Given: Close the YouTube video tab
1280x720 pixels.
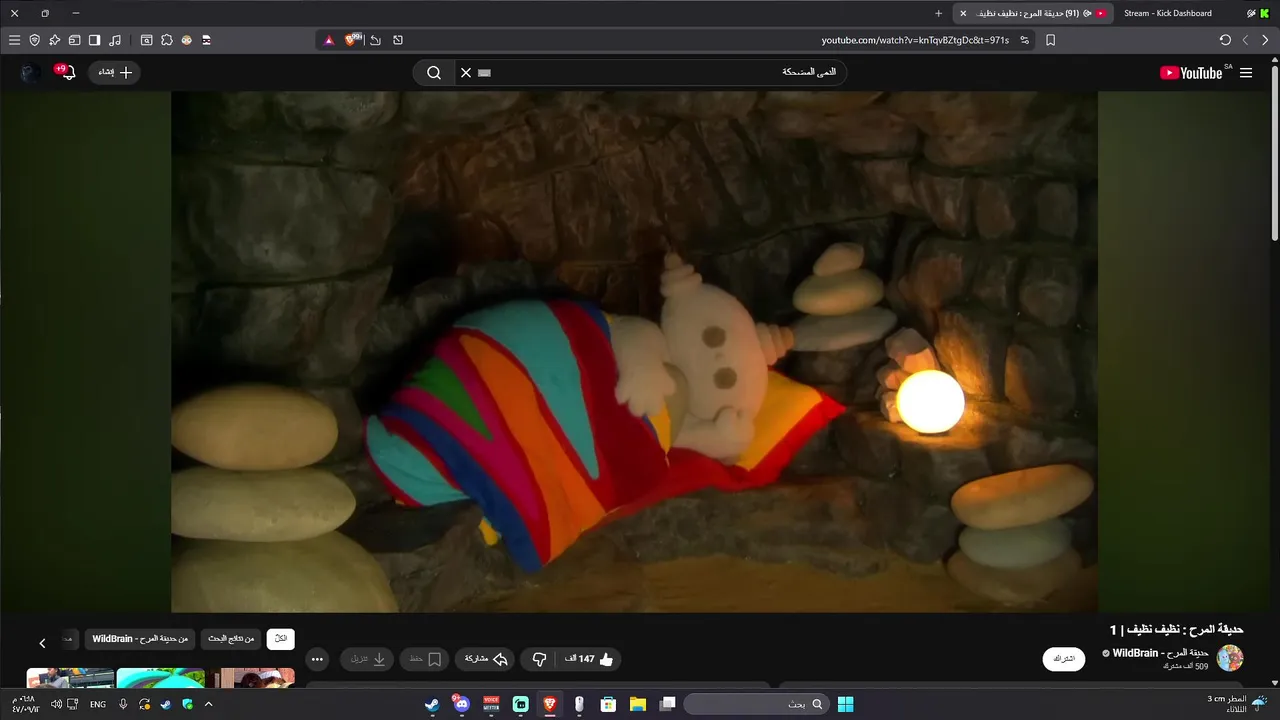Looking at the screenshot, I should click(x=963, y=13).
